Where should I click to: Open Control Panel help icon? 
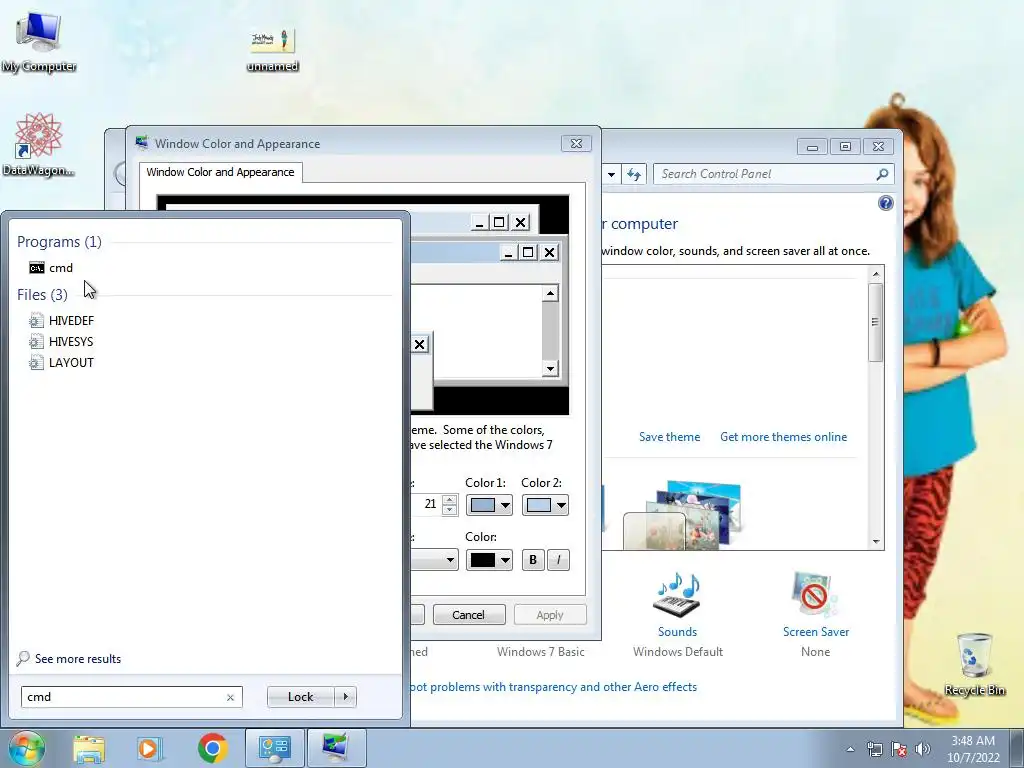[x=886, y=203]
